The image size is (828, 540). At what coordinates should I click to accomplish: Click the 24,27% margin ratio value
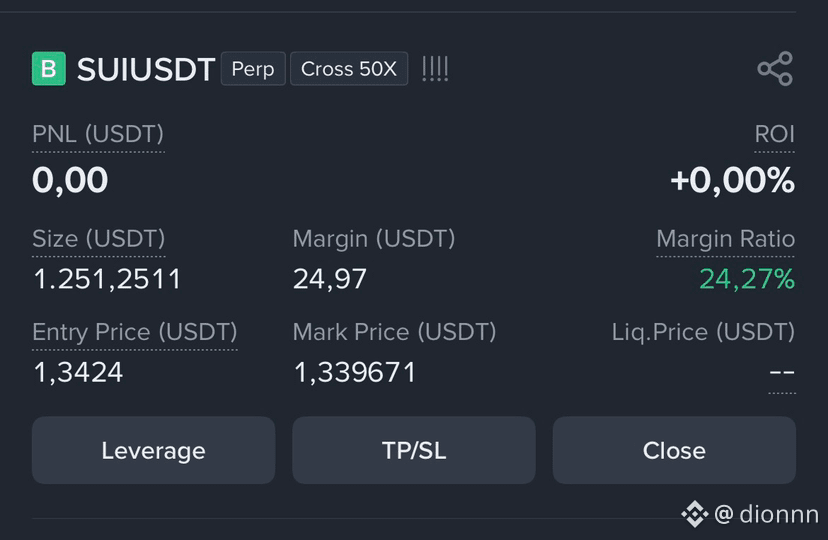tap(747, 279)
